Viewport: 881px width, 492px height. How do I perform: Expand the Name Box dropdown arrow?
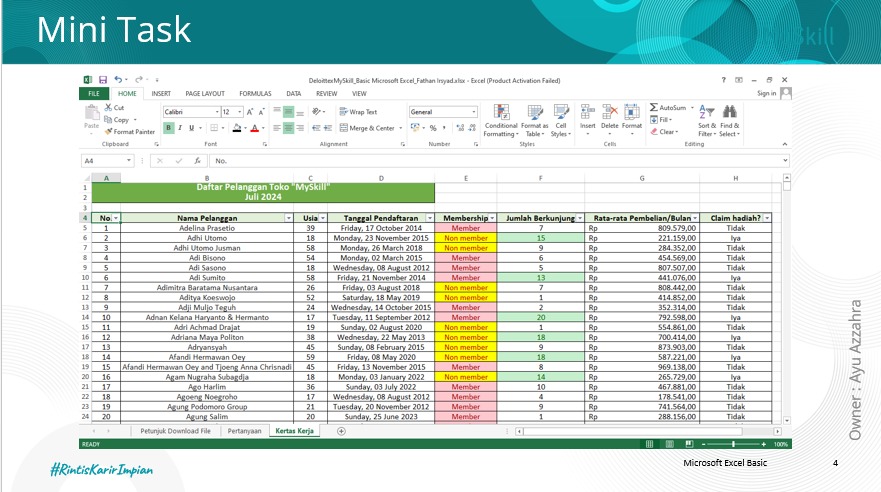point(129,161)
